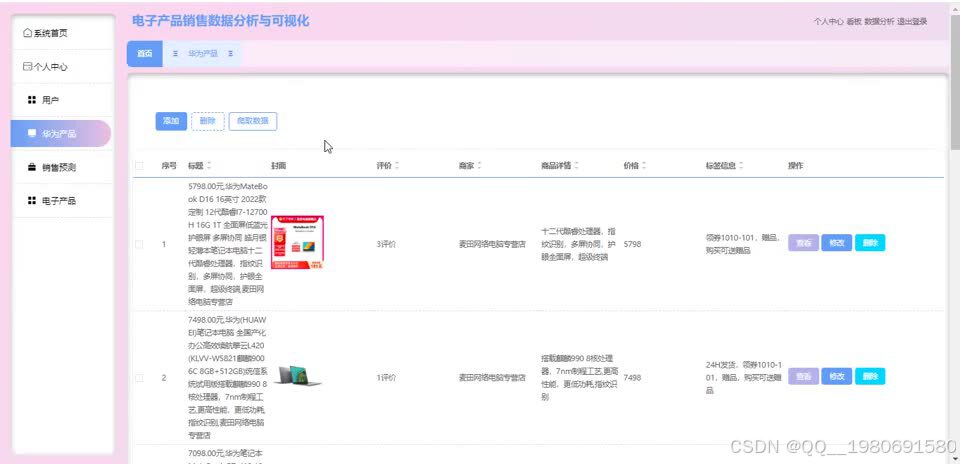Screen dimensions: 960x464
Task: Click the price value 7498
Action: 632,378
